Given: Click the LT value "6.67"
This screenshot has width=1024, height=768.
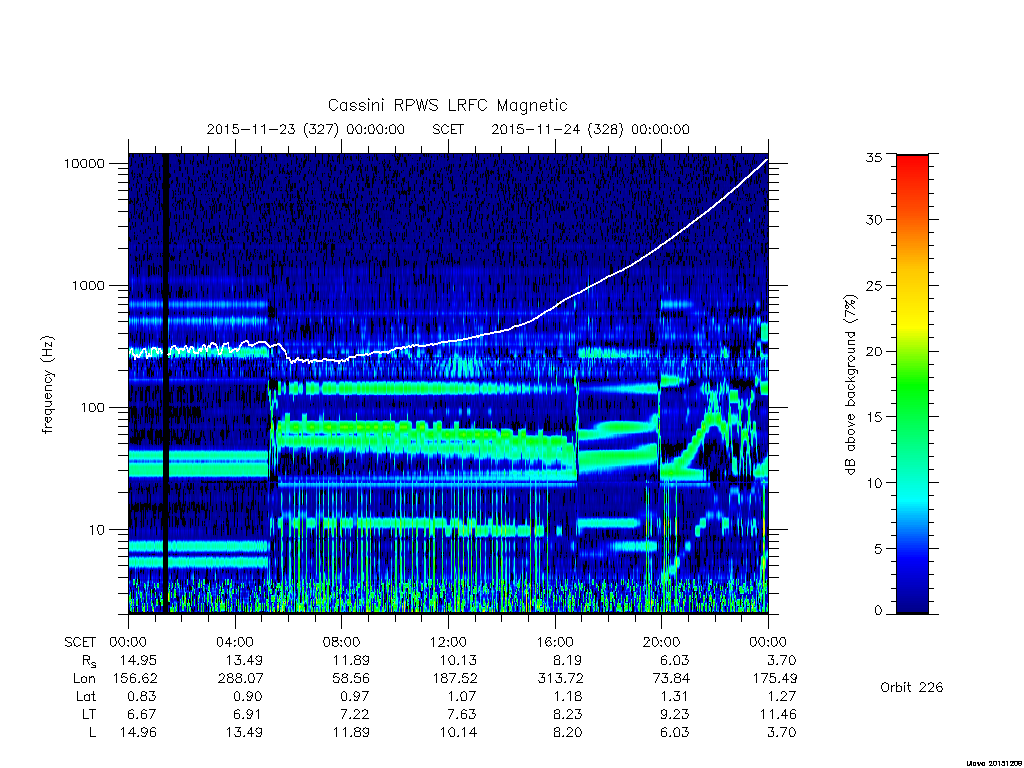Looking at the screenshot, I should click(142, 714).
